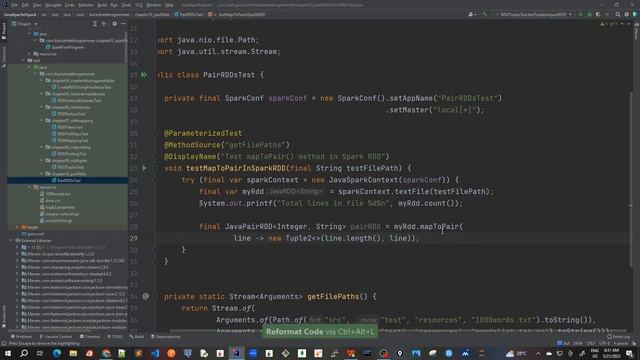This screenshot has height=360, width=640.
Task: Open the Event Log from the status bar
Action: pos(619,337)
